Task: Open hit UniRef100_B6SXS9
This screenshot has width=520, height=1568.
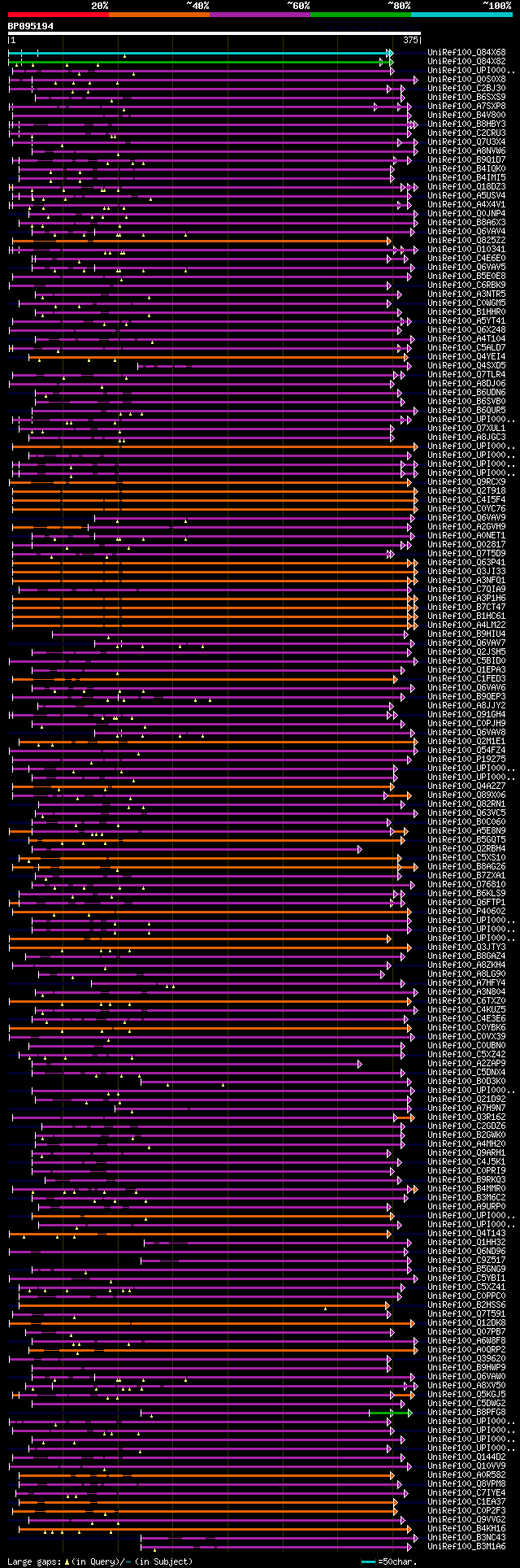Action: tap(466, 98)
